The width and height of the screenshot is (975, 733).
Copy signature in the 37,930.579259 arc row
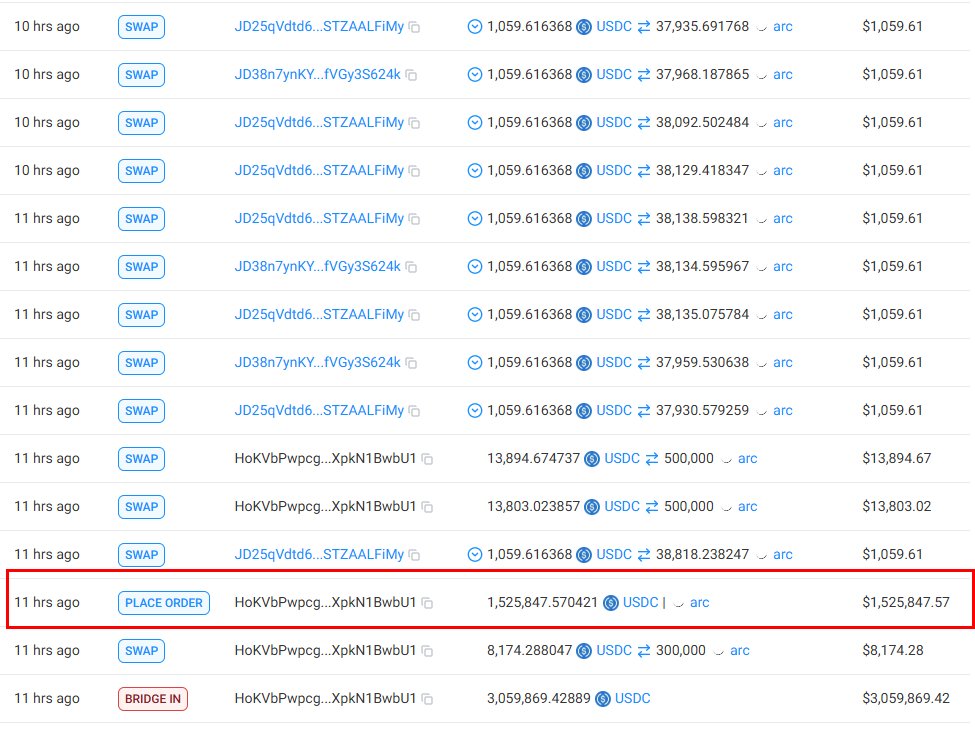tap(414, 411)
